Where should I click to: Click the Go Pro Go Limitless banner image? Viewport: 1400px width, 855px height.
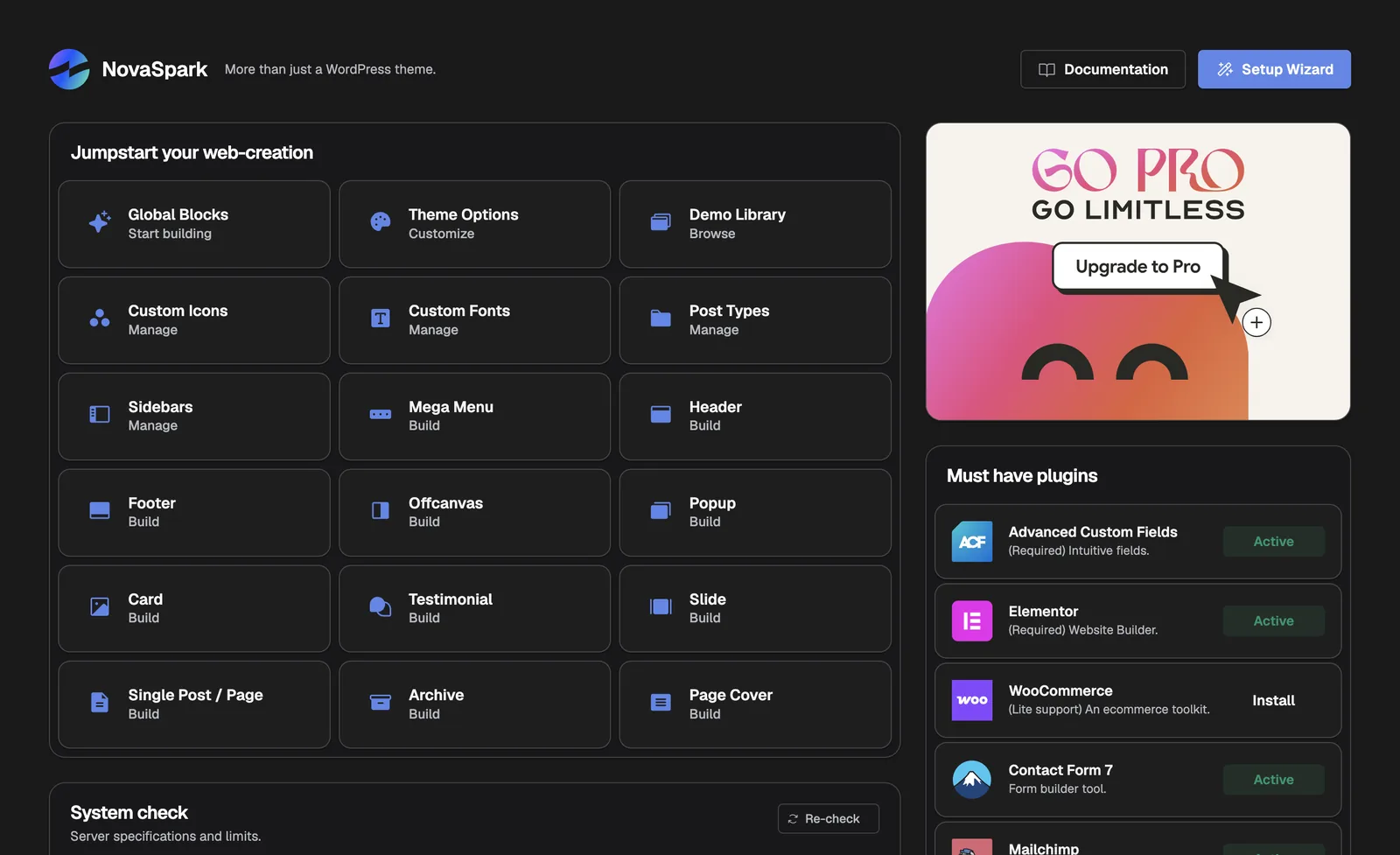tap(1137, 271)
